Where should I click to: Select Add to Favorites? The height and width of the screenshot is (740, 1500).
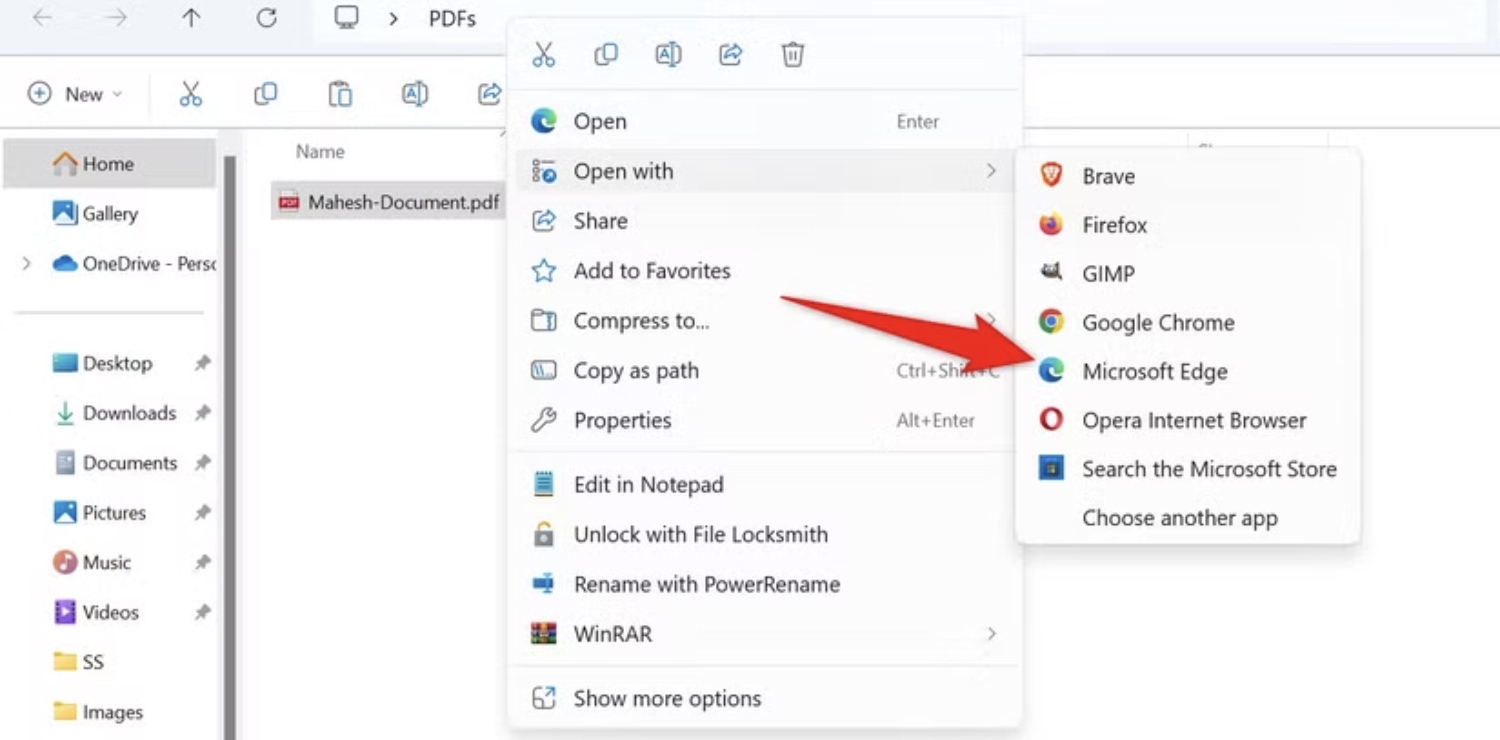point(764,271)
